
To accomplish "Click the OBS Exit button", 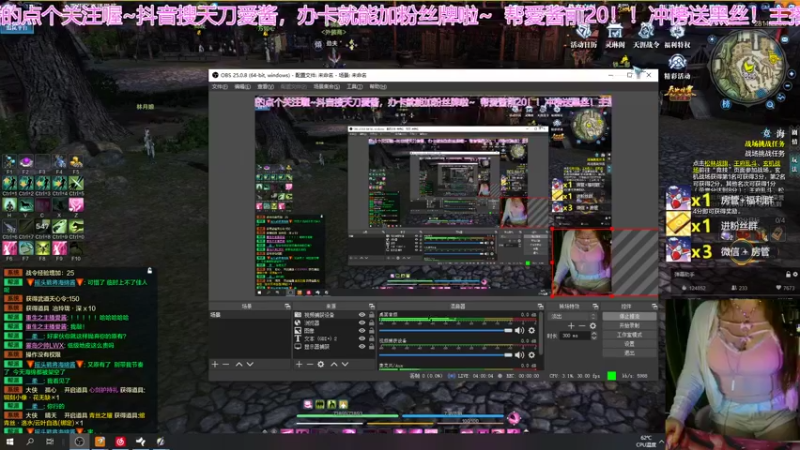I will coord(629,353).
